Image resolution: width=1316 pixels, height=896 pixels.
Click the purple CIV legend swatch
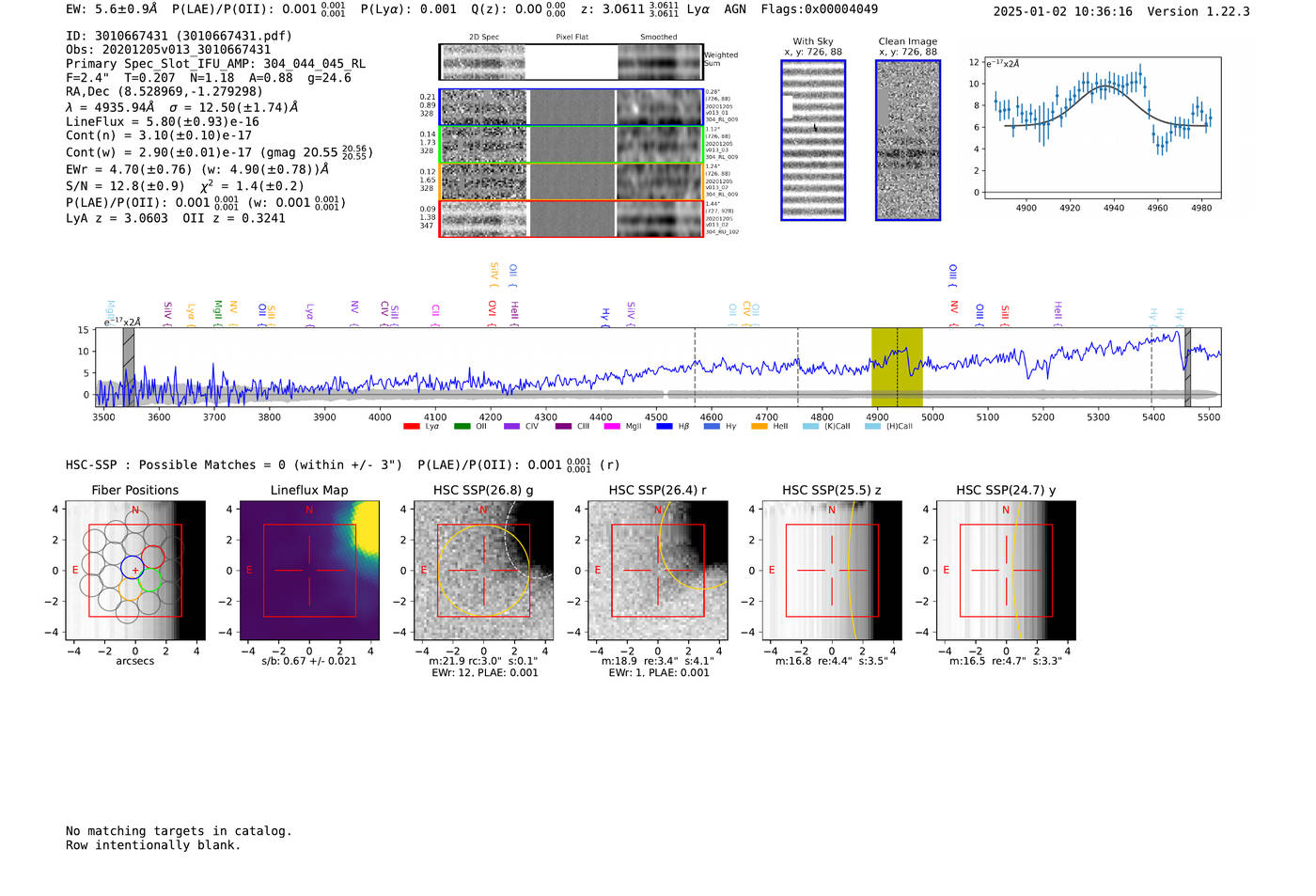pos(512,427)
